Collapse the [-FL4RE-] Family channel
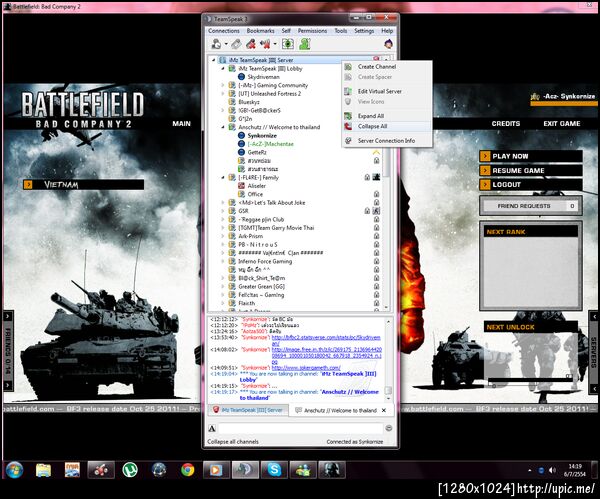This screenshot has height=499, width=600. [223, 178]
